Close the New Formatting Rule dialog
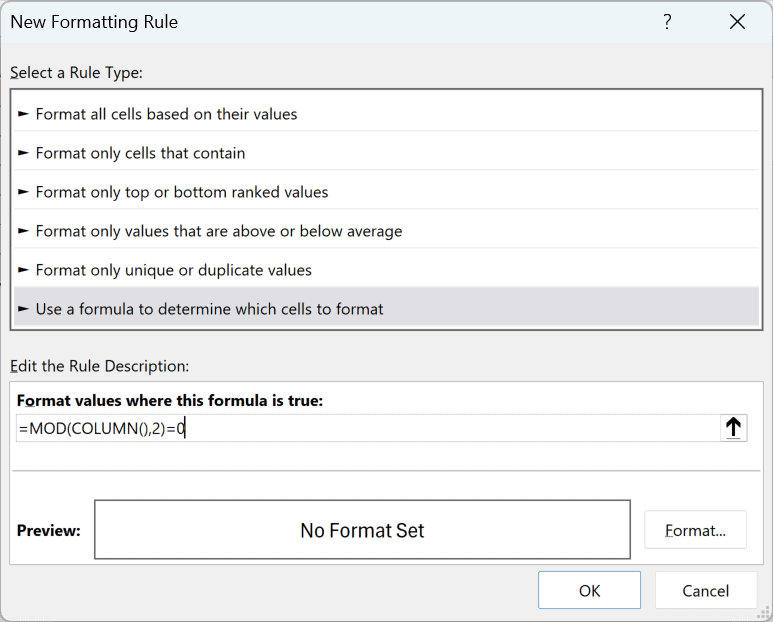Viewport: 773px width, 622px height. pyautogui.click(x=737, y=22)
